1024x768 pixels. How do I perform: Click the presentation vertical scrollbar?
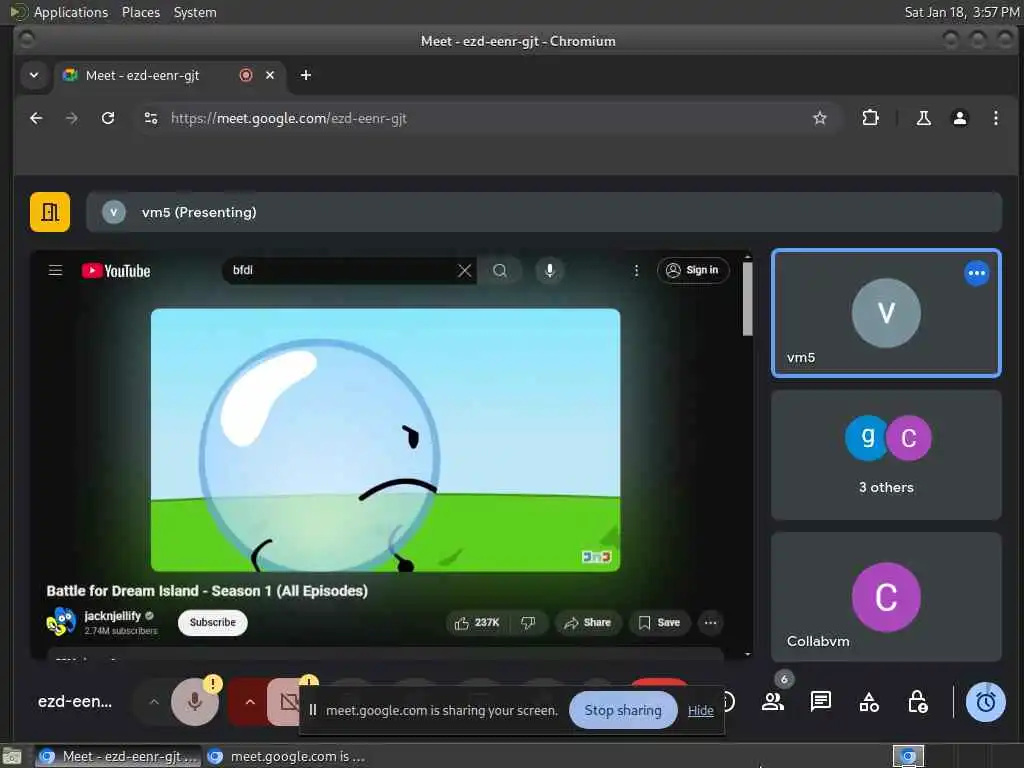click(748, 299)
